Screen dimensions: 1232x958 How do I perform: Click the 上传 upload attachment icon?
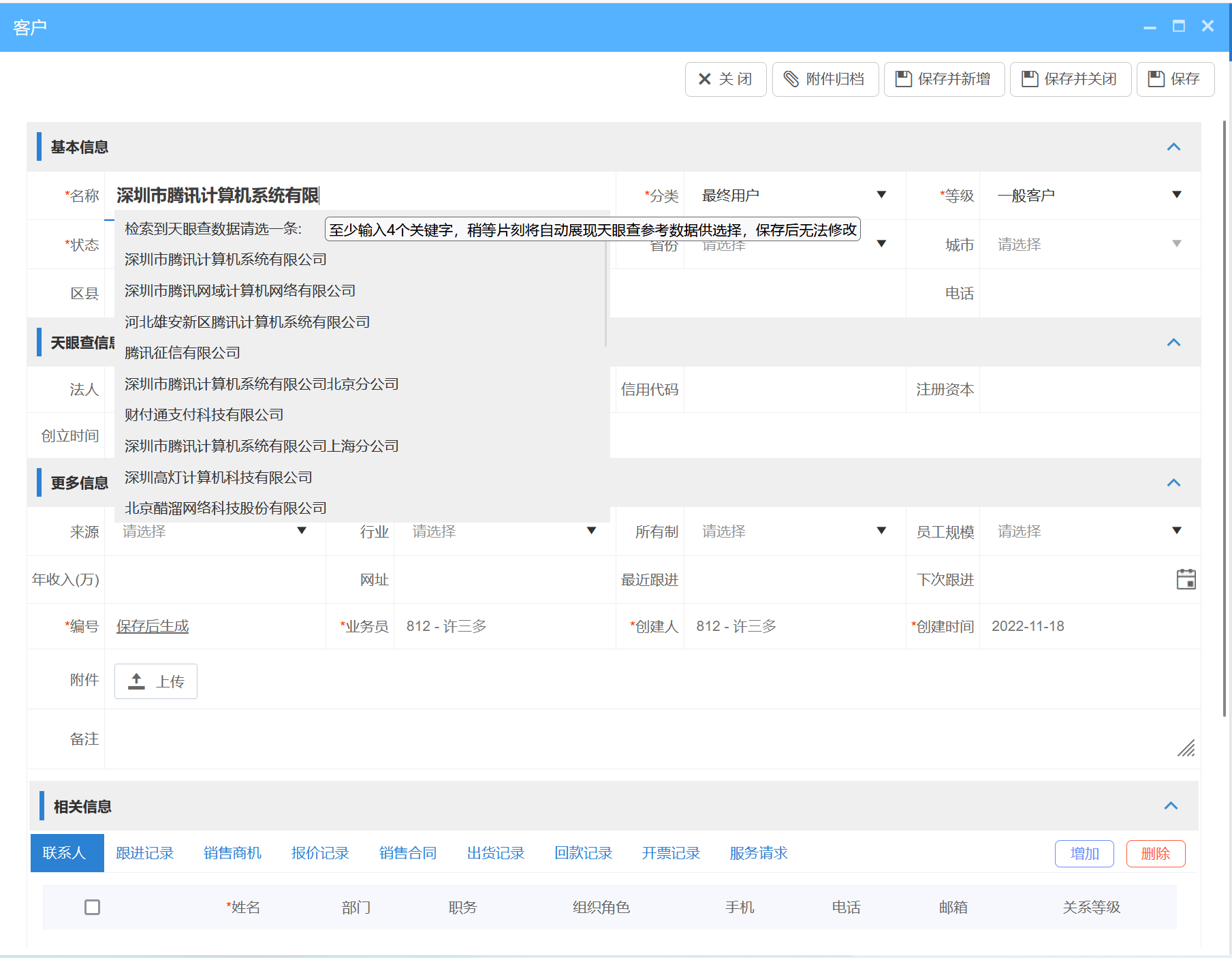(136, 681)
